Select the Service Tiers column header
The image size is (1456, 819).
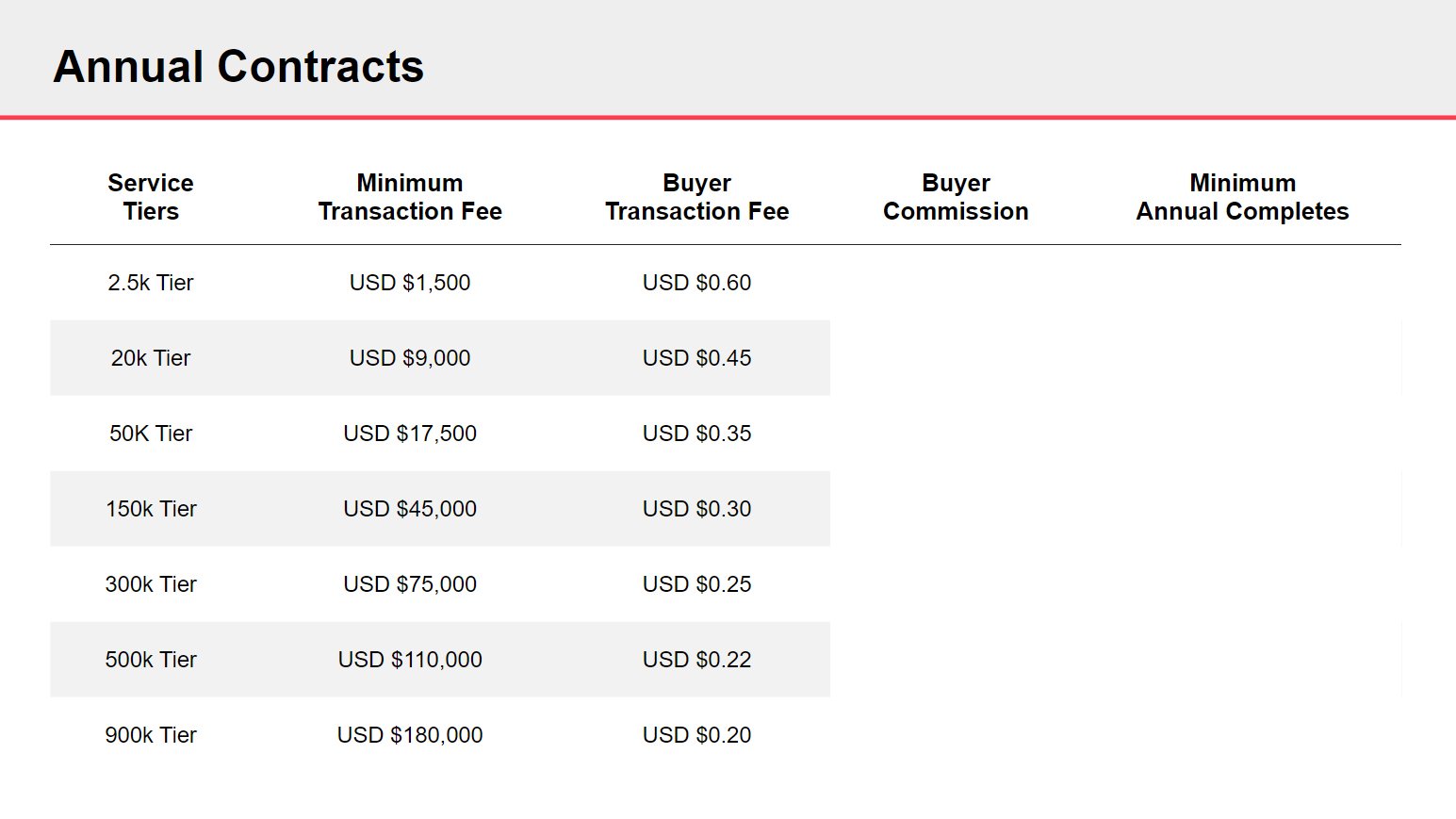pos(151,197)
